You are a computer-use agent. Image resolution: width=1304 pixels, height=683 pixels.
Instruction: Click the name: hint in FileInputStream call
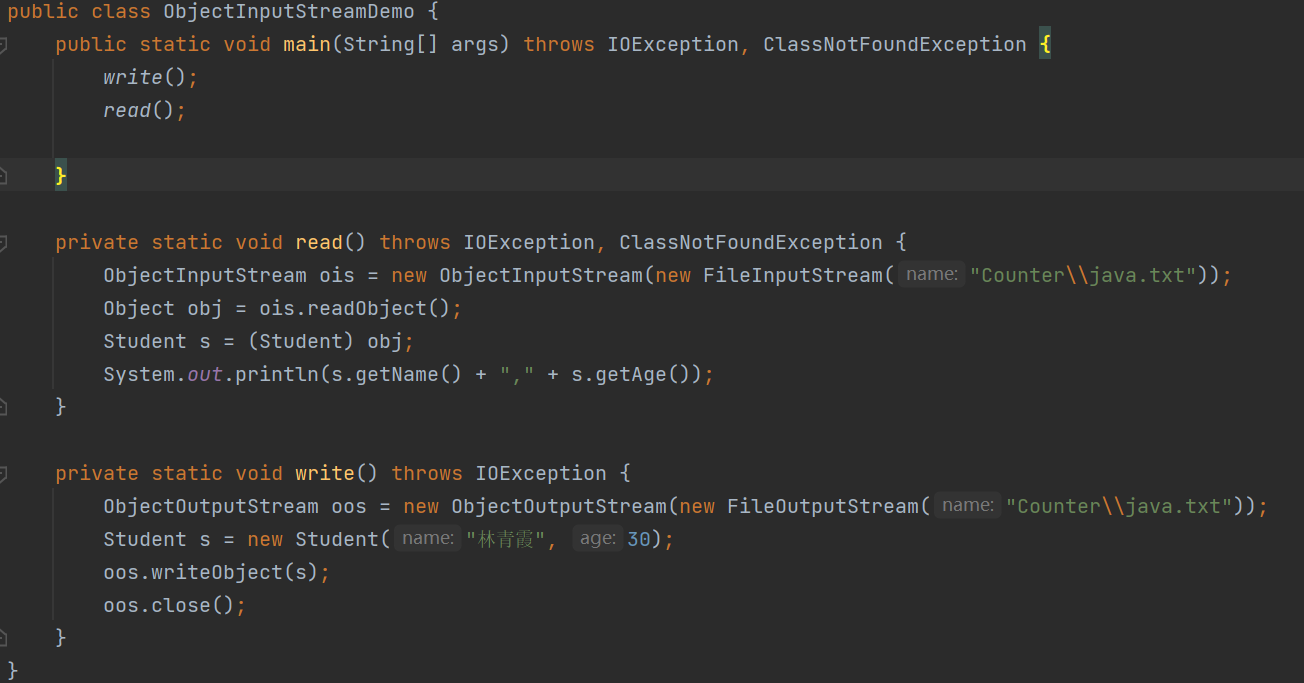coord(932,275)
